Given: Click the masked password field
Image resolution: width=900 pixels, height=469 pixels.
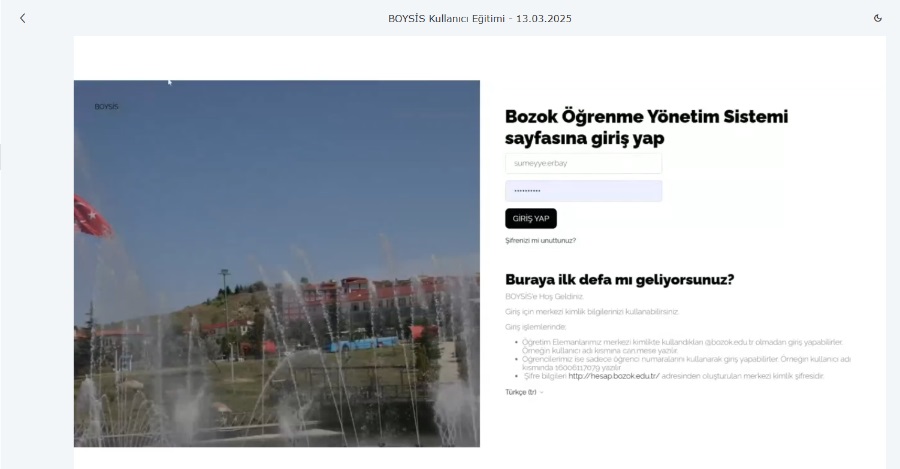Looking at the screenshot, I should (x=583, y=191).
